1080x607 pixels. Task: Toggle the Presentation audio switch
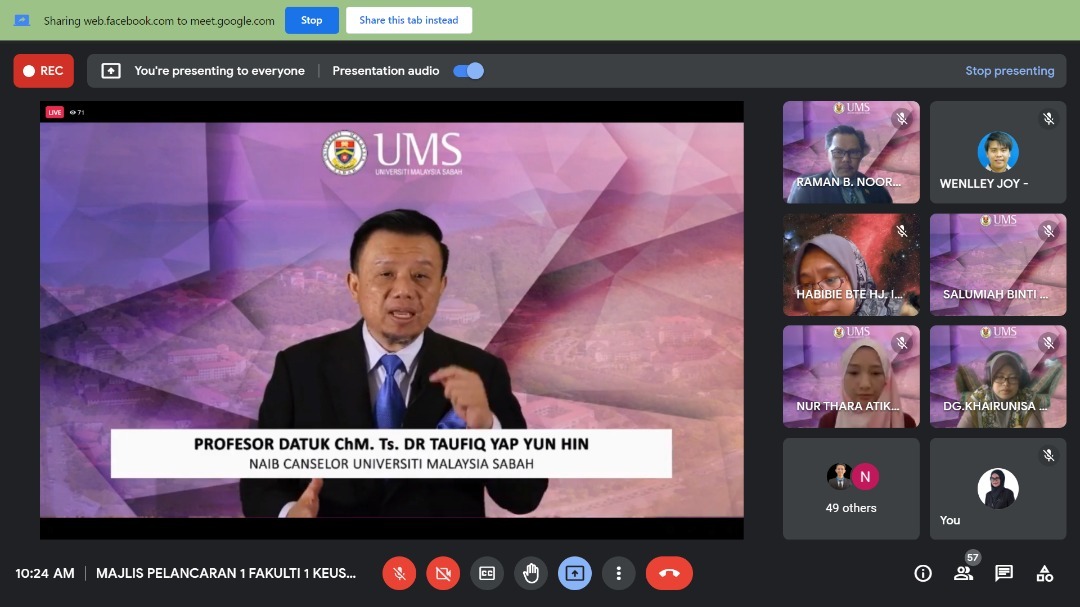point(468,71)
